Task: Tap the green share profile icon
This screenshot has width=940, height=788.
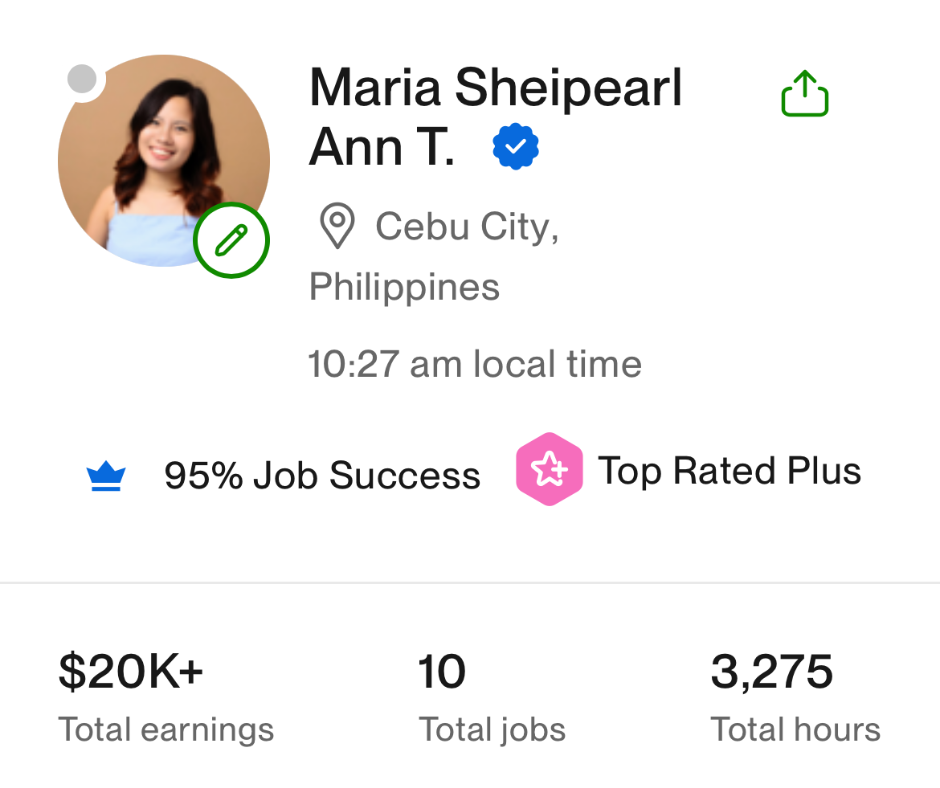Action: pos(804,95)
